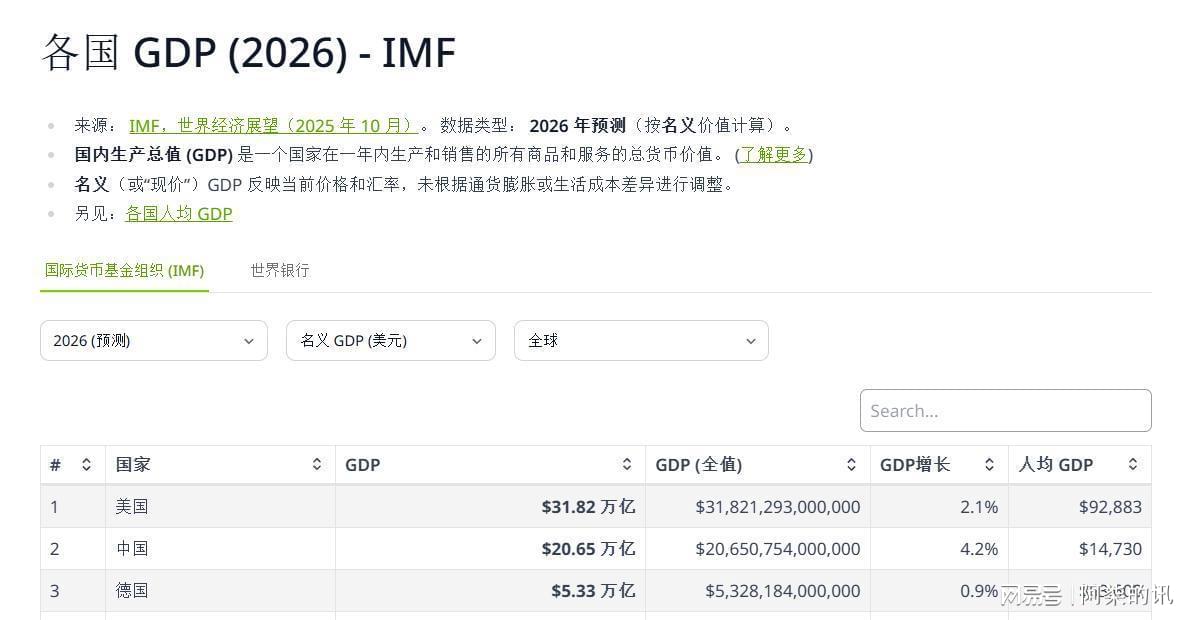The width and height of the screenshot is (1189, 620).
Task: Expand the 全球 region dropdown
Action: [641, 341]
